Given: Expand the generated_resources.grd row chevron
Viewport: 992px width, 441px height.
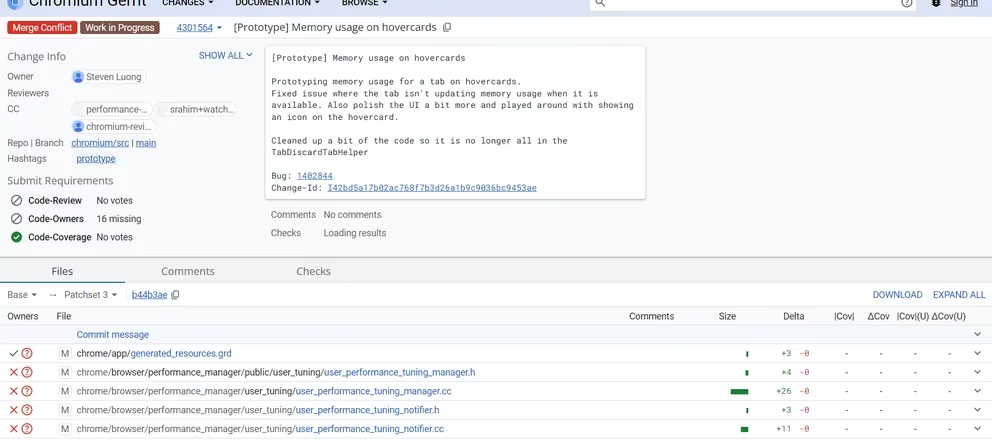Looking at the screenshot, I should (977, 354).
